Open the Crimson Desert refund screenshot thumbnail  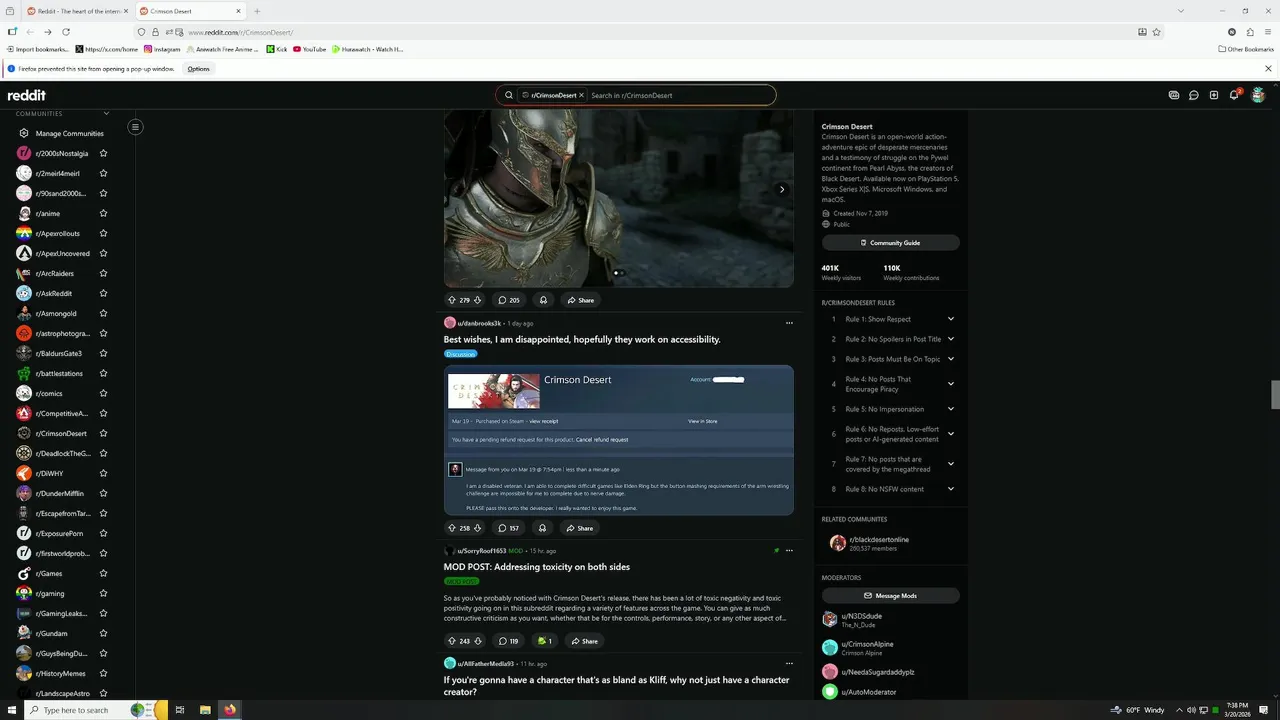pyautogui.click(x=619, y=440)
